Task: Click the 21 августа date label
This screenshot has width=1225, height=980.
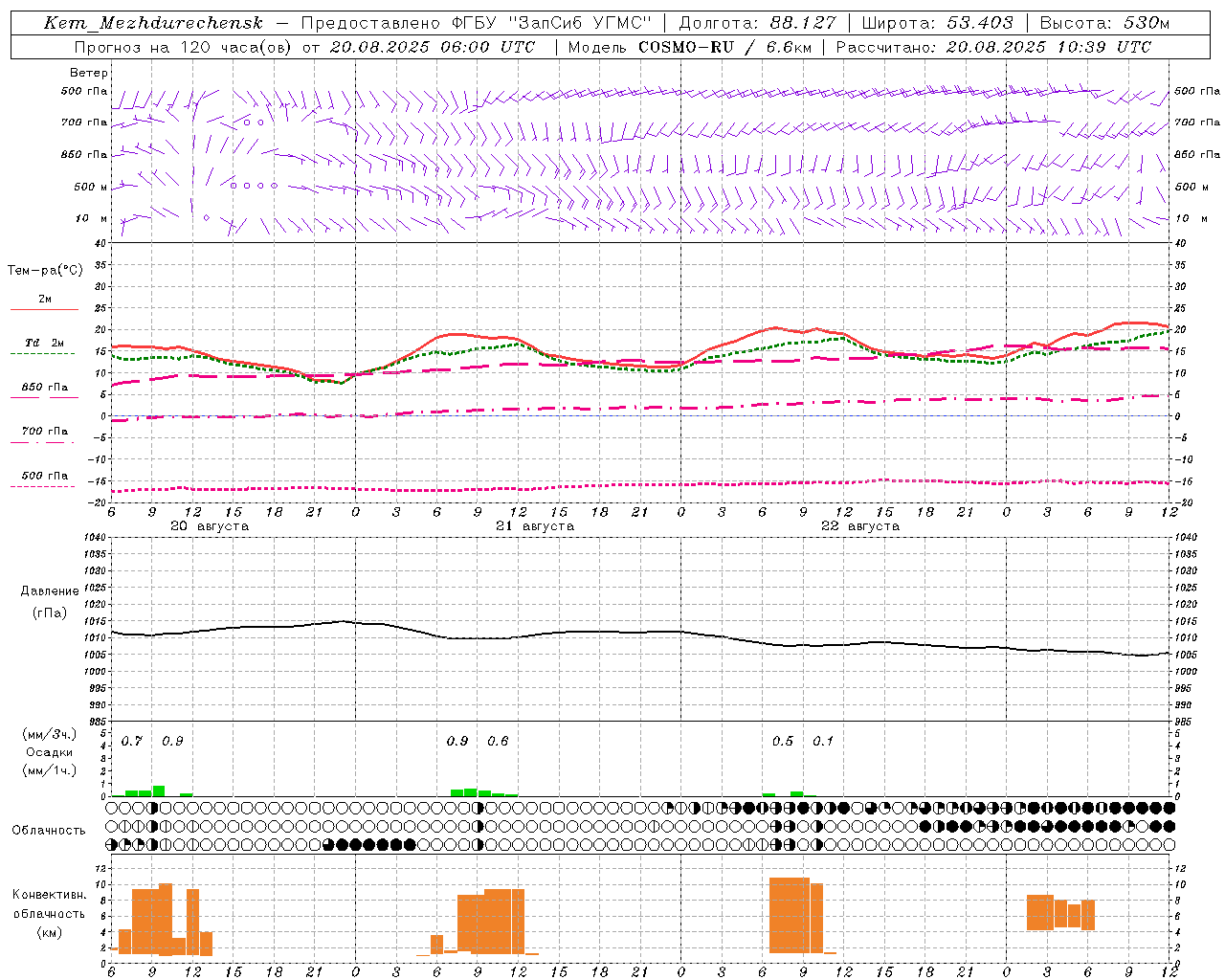Action: pyautogui.click(x=535, y=526)
